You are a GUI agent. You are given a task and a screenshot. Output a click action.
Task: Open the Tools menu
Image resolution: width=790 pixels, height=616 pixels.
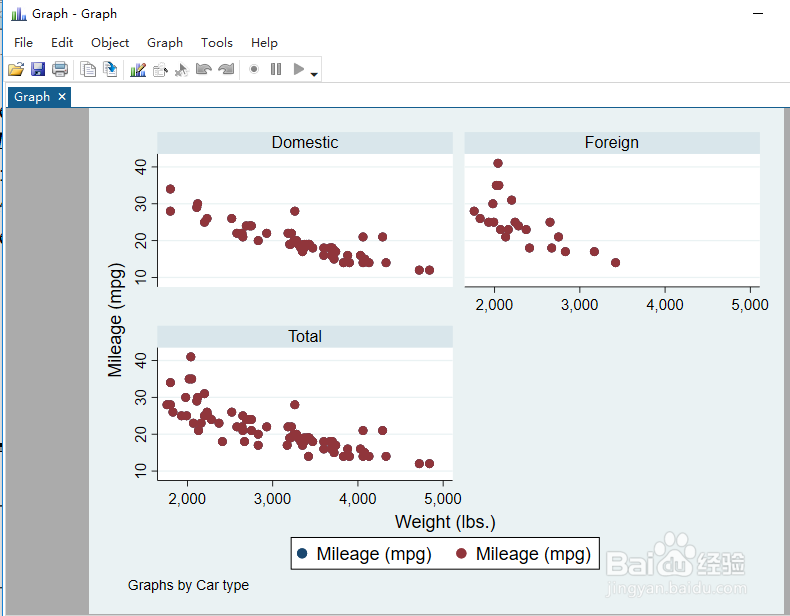(217, 42)
